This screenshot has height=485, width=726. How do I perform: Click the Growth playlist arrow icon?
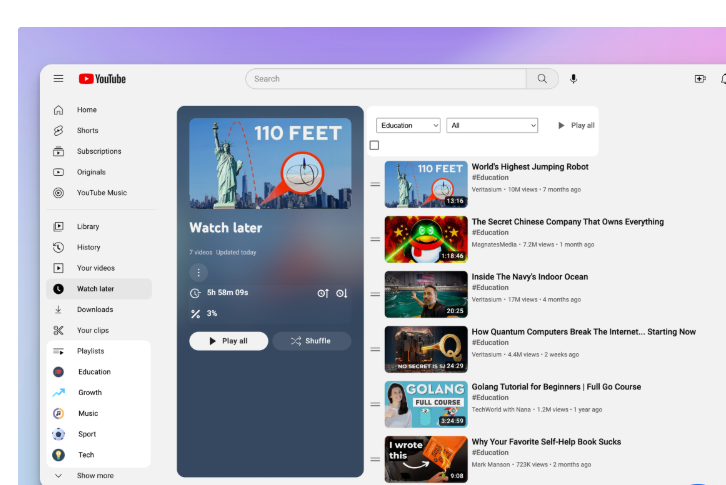coord(58,392)
